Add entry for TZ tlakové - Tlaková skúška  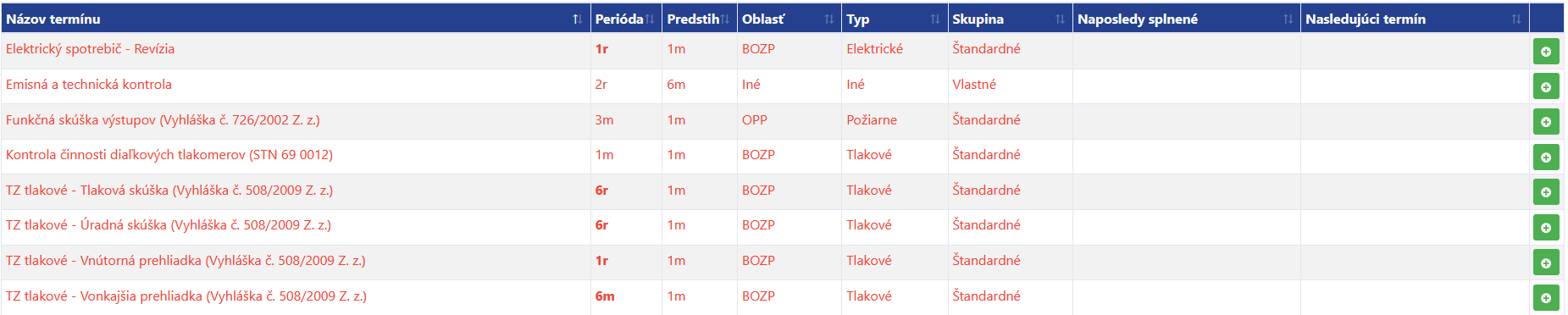click(x=1546, y=192)
